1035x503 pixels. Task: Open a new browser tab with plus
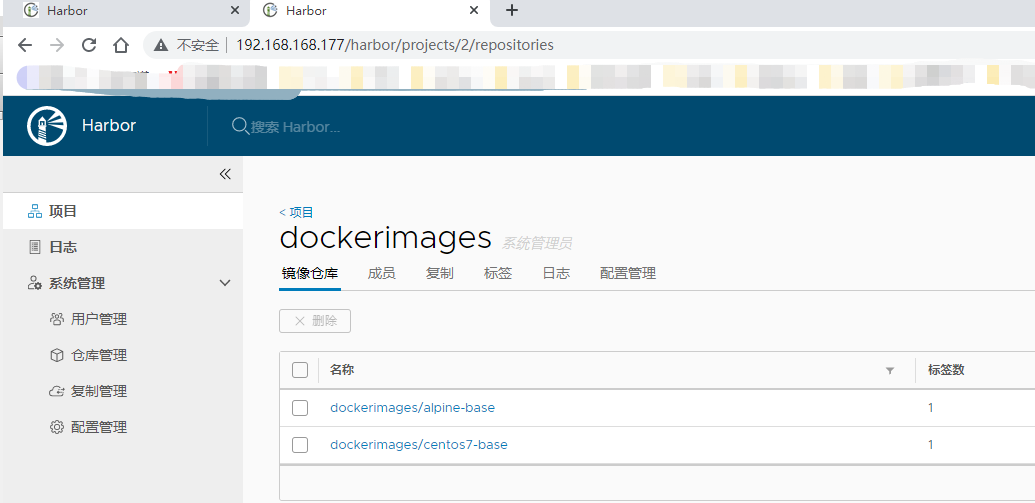point(512,10)
